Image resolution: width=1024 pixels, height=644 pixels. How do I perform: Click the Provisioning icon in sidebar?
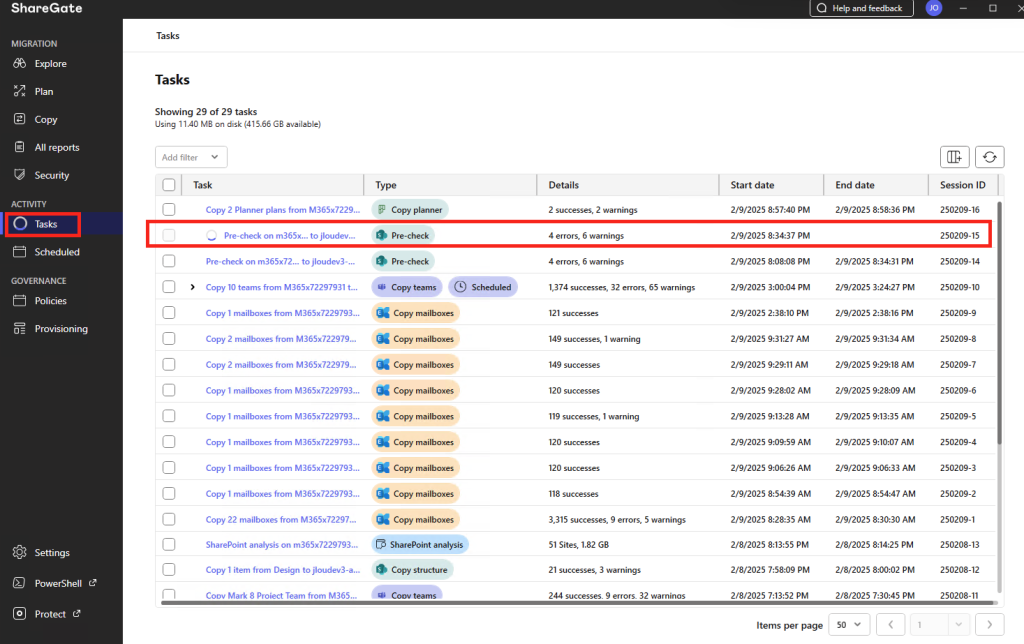[20, 329]
